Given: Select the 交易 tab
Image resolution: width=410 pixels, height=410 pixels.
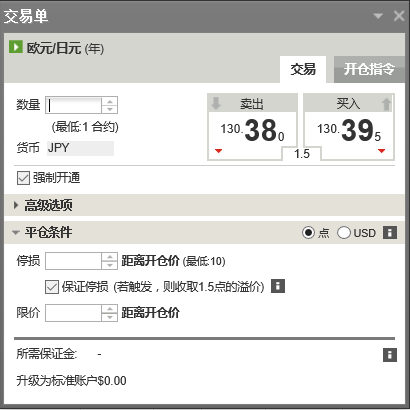Looking at the screenshot, I should [x=303, y=69].
